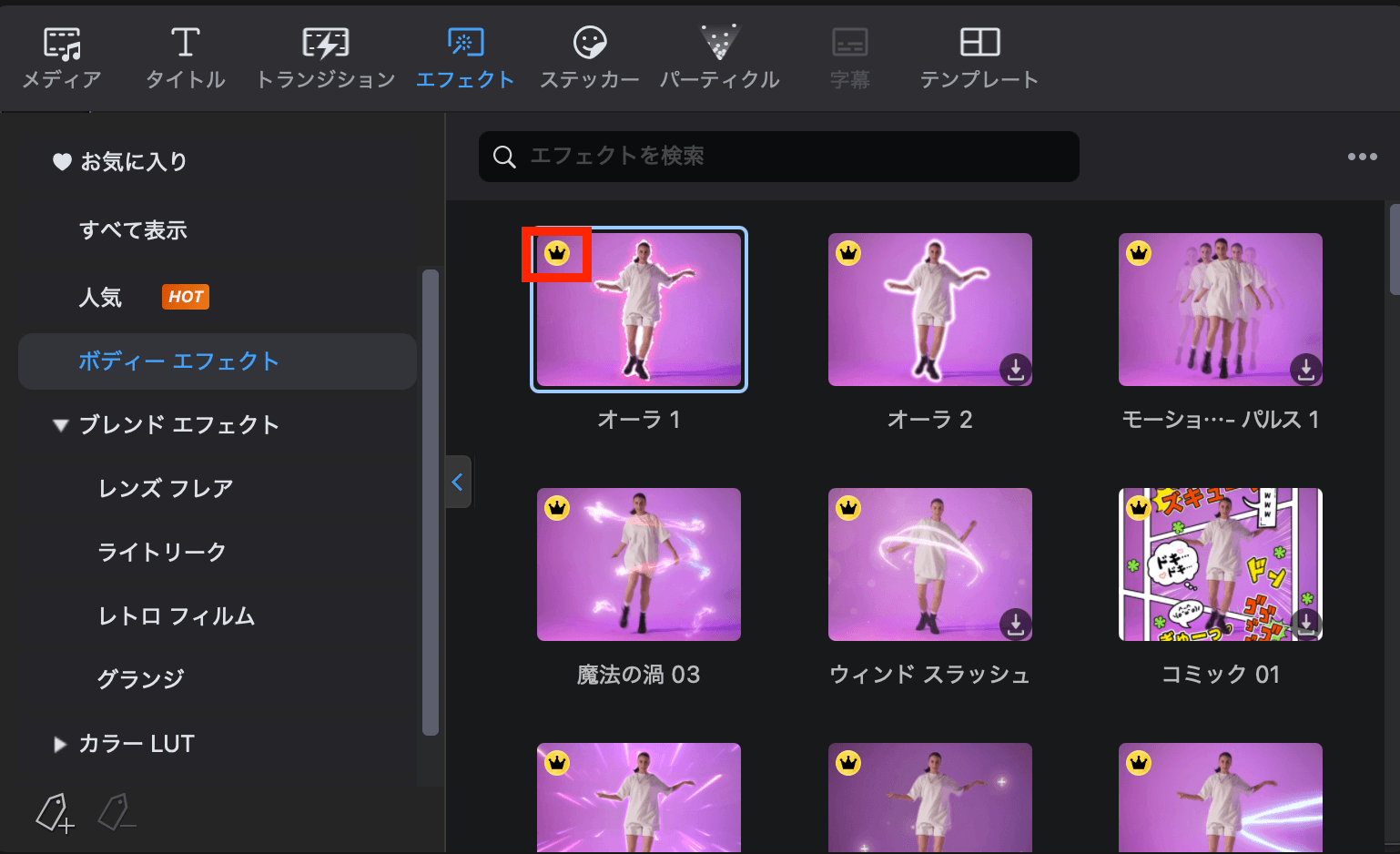This screenshot has width=1400, height=854.
Task: Open the メディア media tab icon
Action: [x=62, y=44]
